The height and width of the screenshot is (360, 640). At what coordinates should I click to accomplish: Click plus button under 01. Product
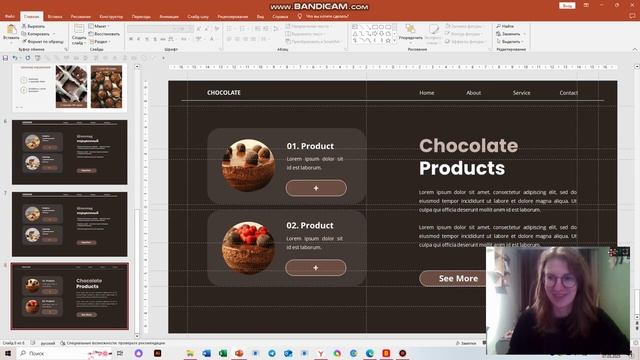tap(316, 188)
